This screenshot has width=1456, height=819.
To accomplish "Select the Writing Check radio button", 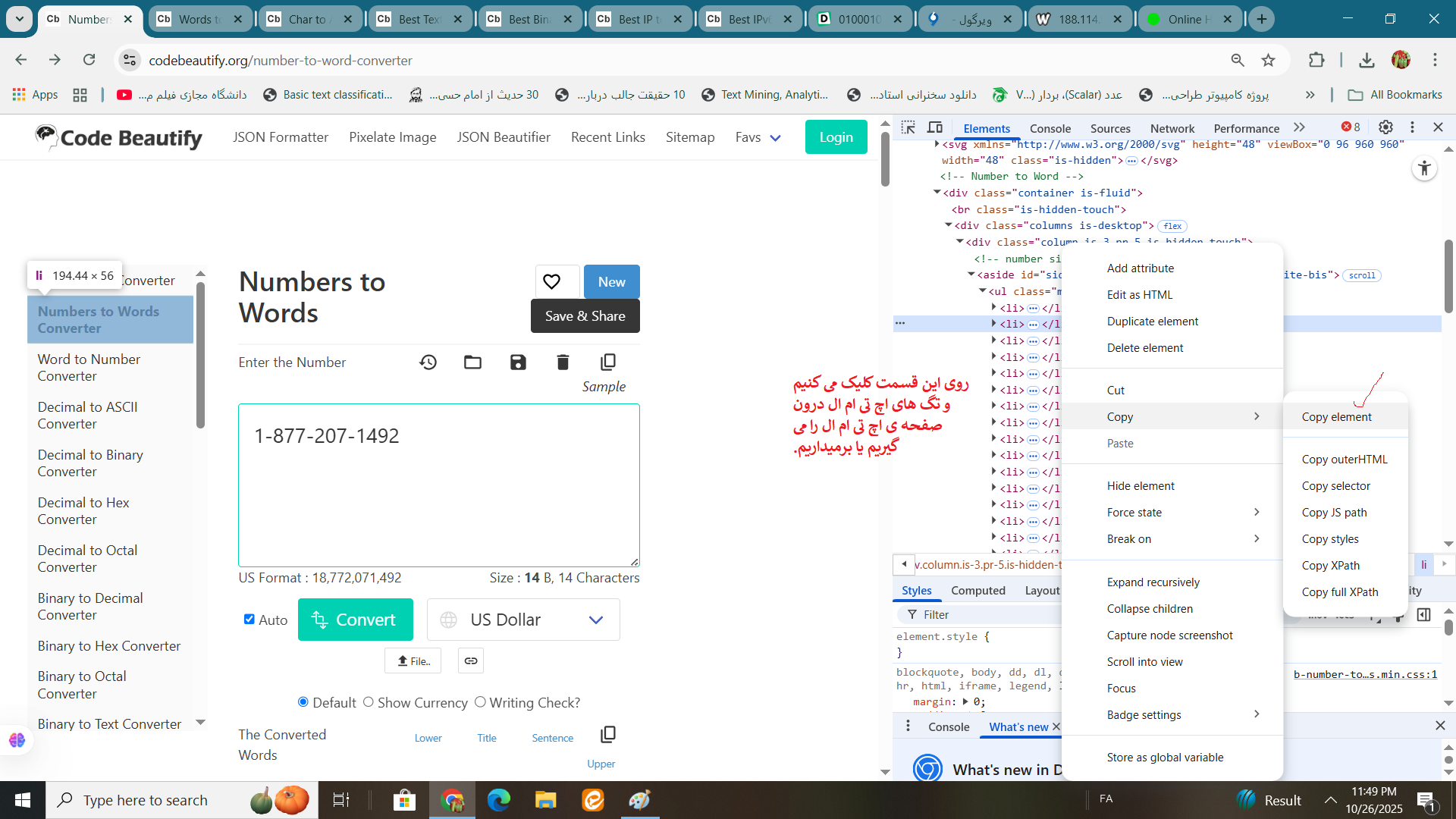I will click(480, 702).
